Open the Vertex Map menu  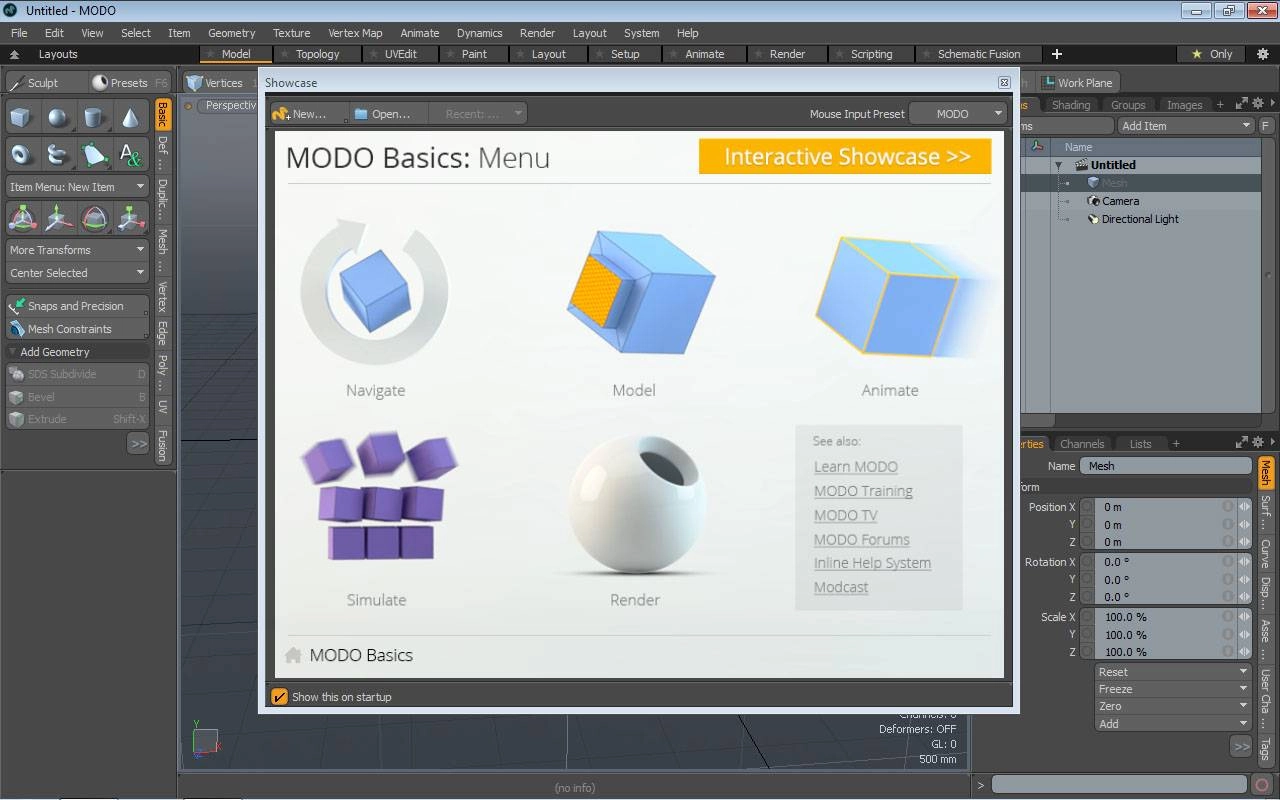355,33
